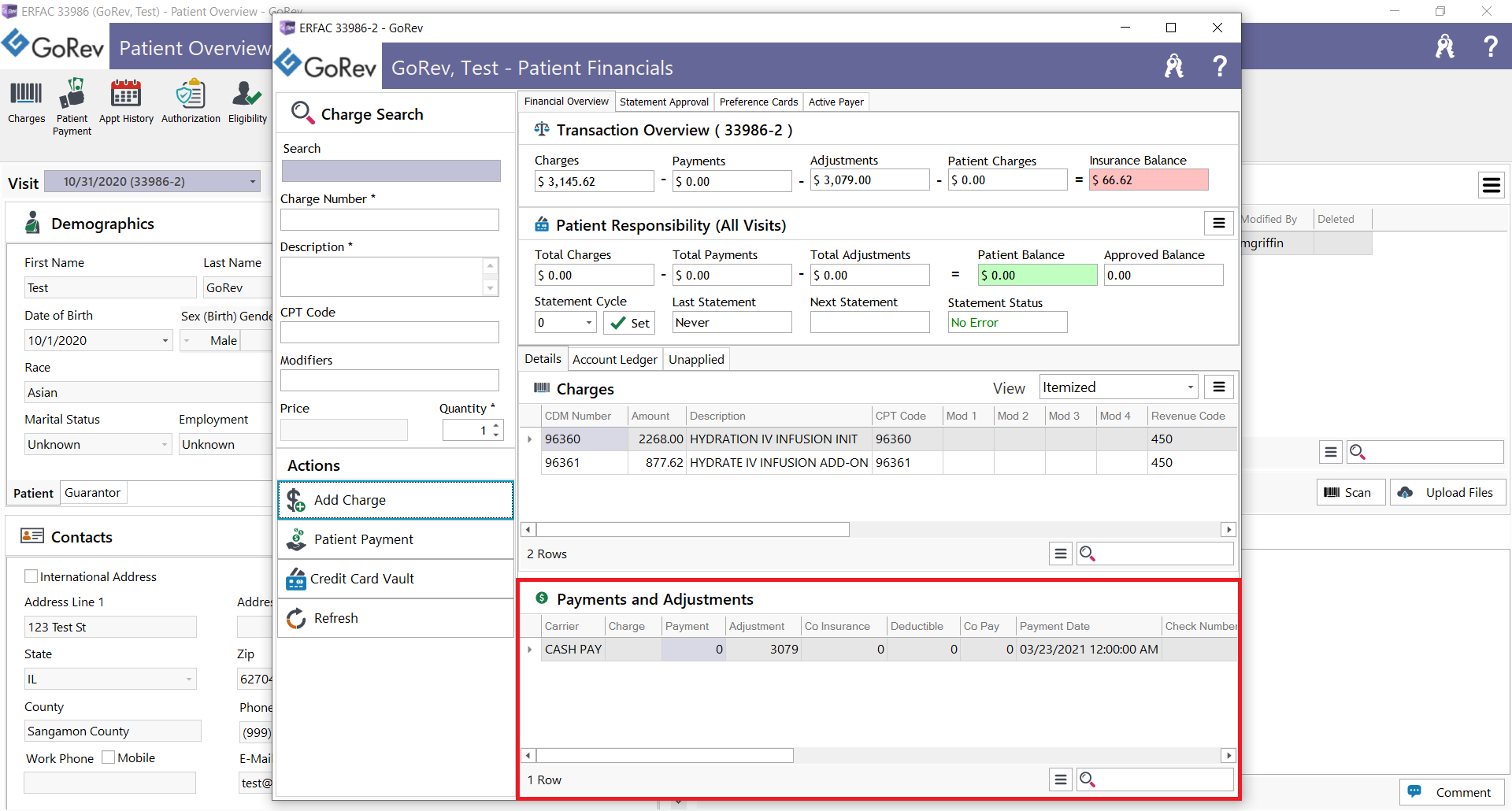Switch to Active Payer tab

[x=836, y=102]
